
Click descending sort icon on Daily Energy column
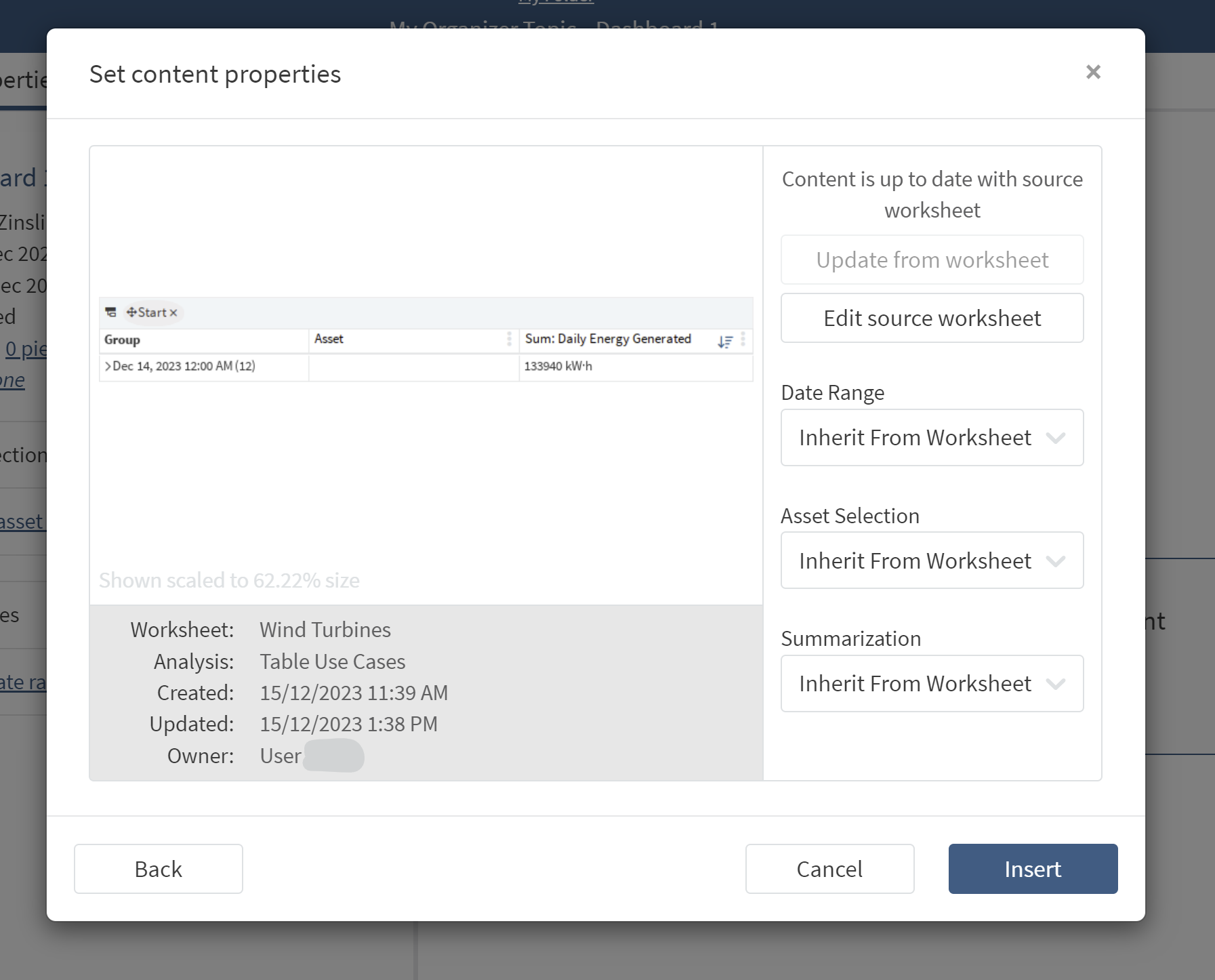(x=724, y=342)
